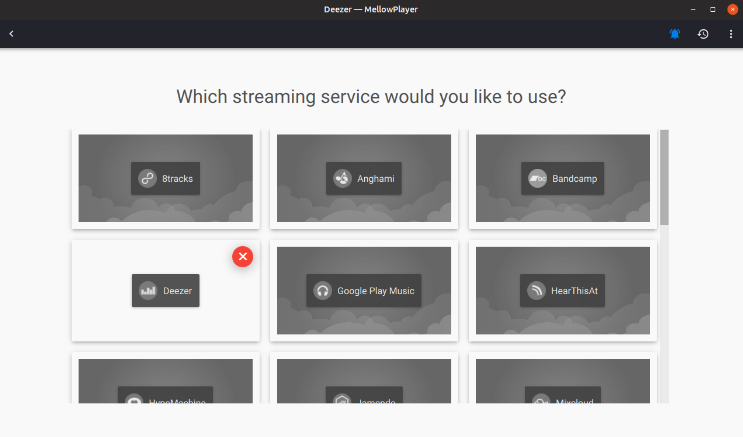Click the Anghami logo icon
This screenshot has width=743, height=437.
pos(342,179)
